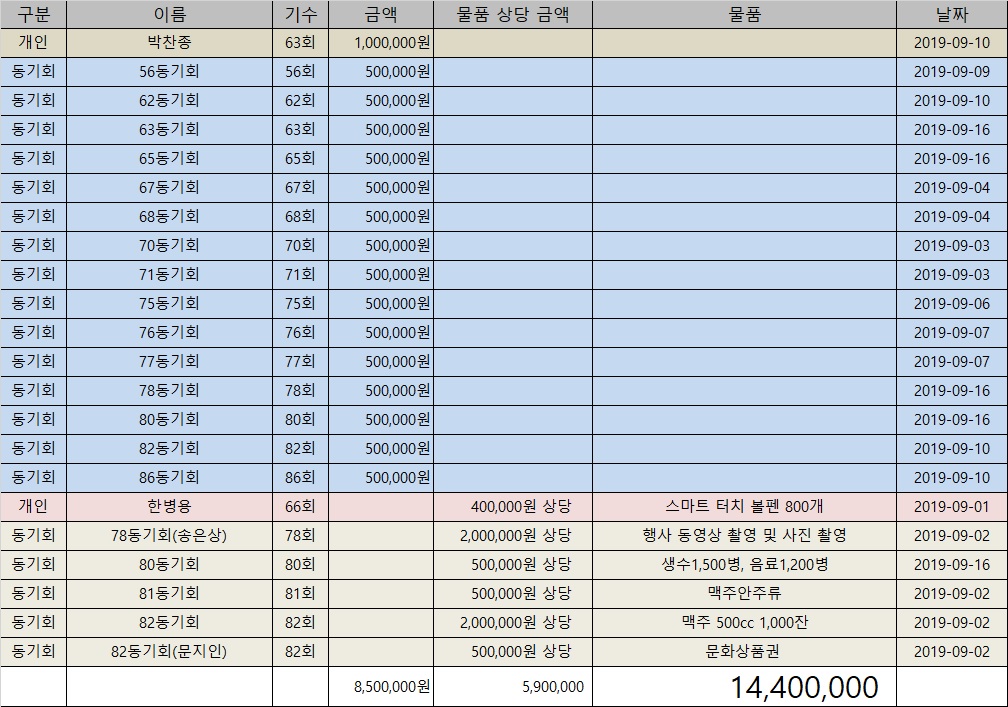Click the 구분 column header
Image resolution: width=1008 pixels, height=707 pixels.
coord(33,14)
